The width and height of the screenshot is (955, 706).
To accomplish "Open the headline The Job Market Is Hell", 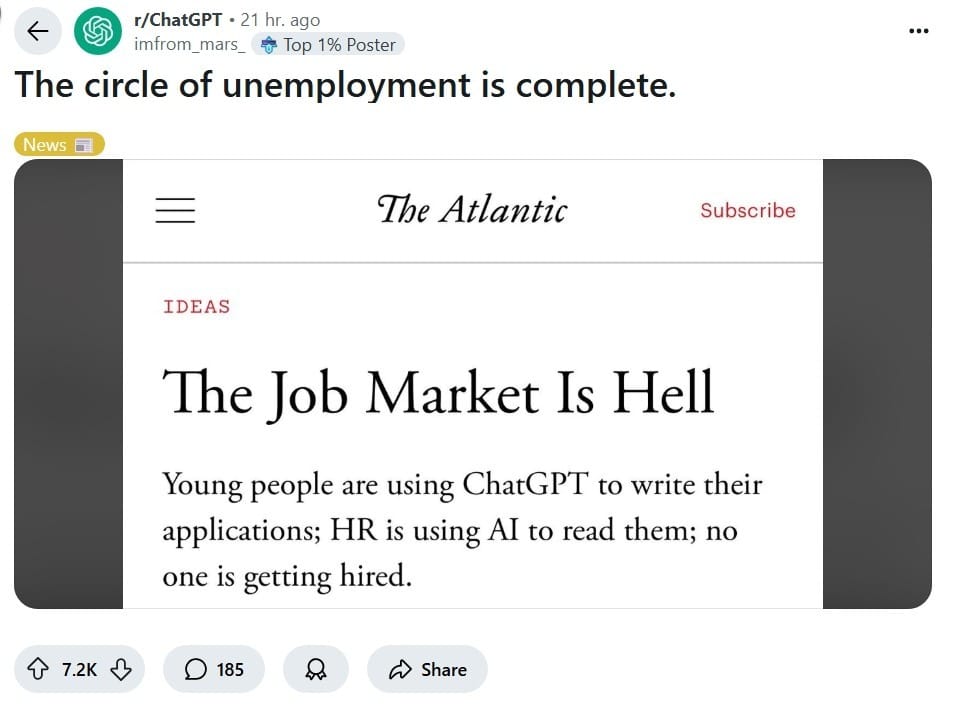I will [437, 393].
